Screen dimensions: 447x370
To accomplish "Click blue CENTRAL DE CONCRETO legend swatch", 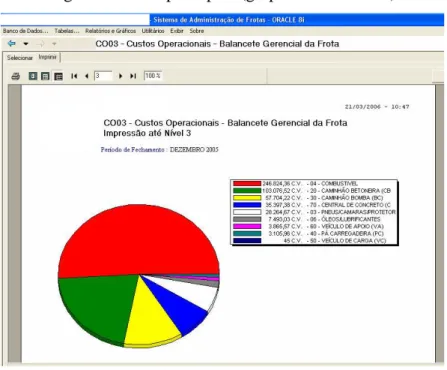I will pyautogui.click(x=247, y=205).
